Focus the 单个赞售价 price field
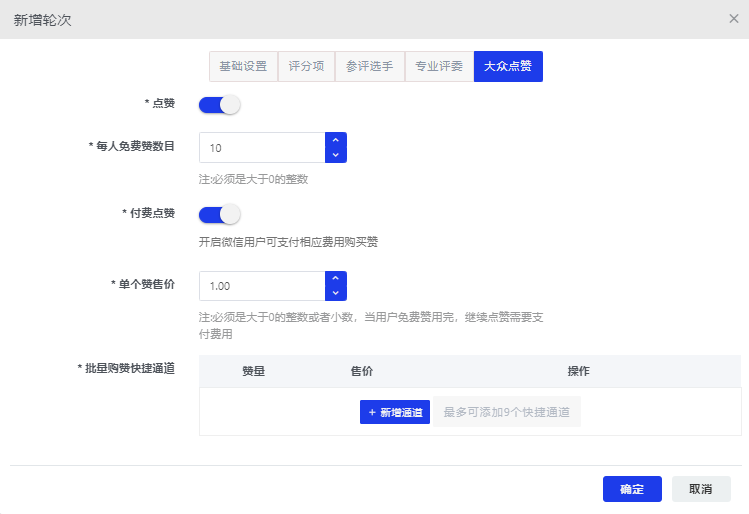749x514 pixels. (x=262, y=286)
